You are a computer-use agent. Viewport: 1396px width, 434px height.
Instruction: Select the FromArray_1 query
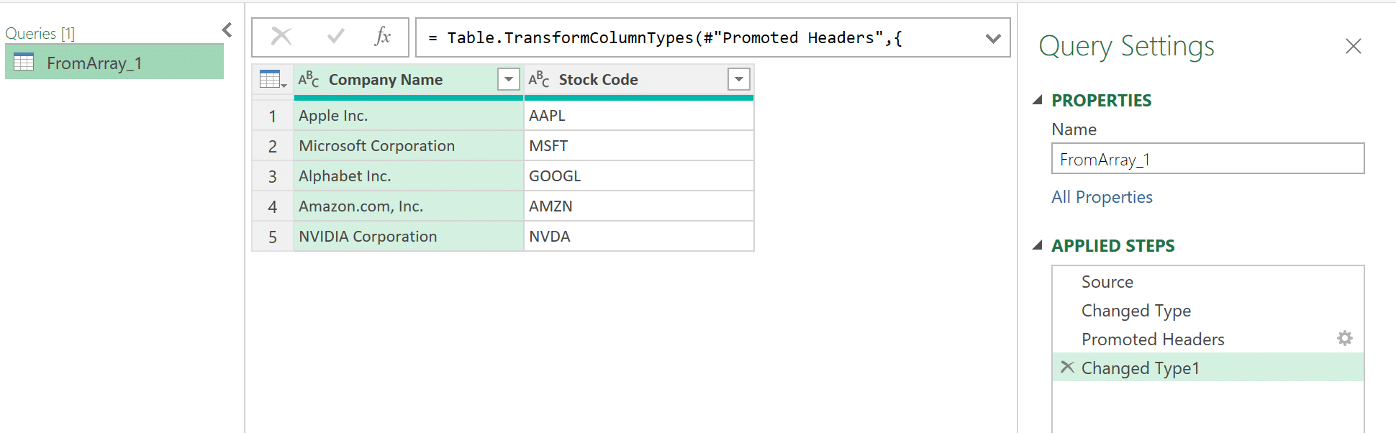click(94, 63)
